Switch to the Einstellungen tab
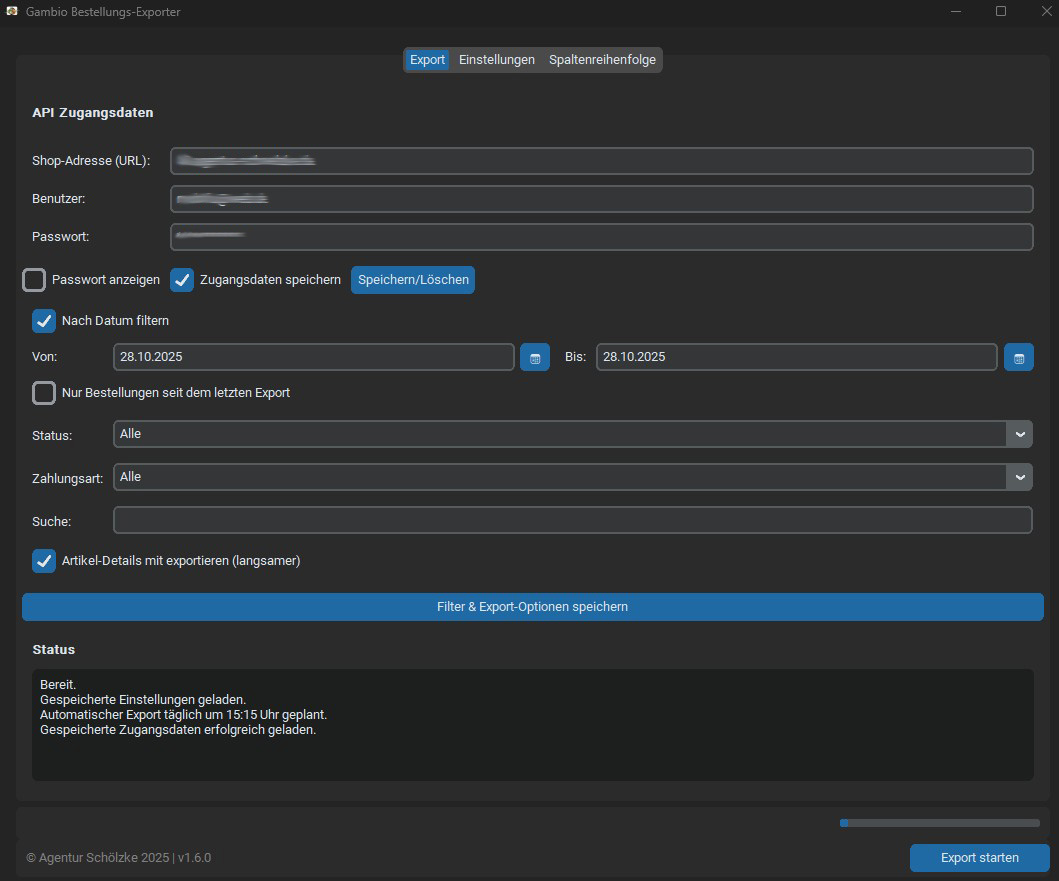Screen dimensions: 1059x881 click(x=496, y=60)
